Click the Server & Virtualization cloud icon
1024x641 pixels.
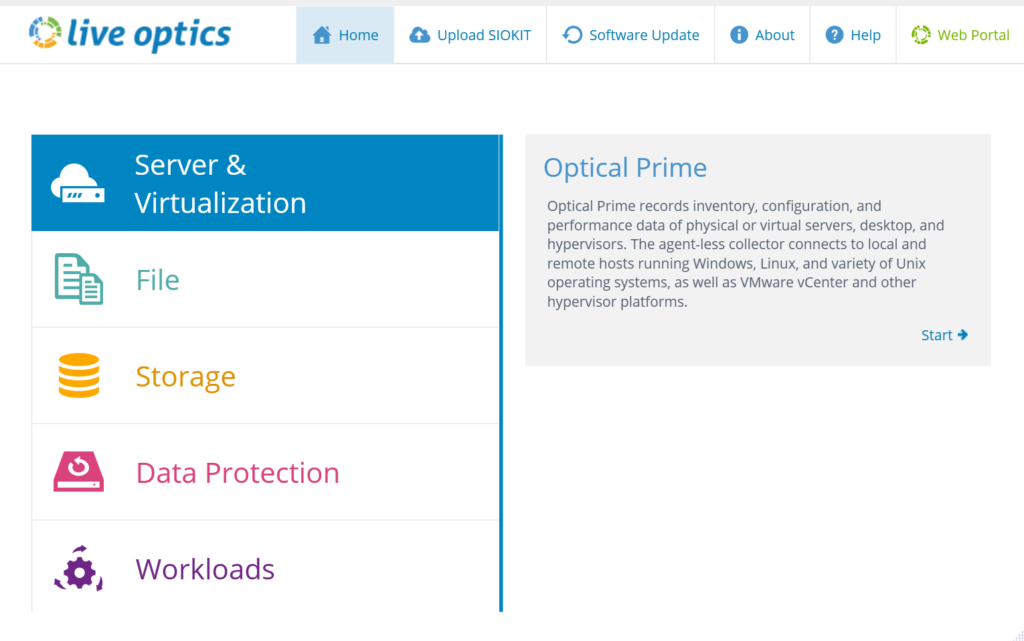(x=78, y=183)
